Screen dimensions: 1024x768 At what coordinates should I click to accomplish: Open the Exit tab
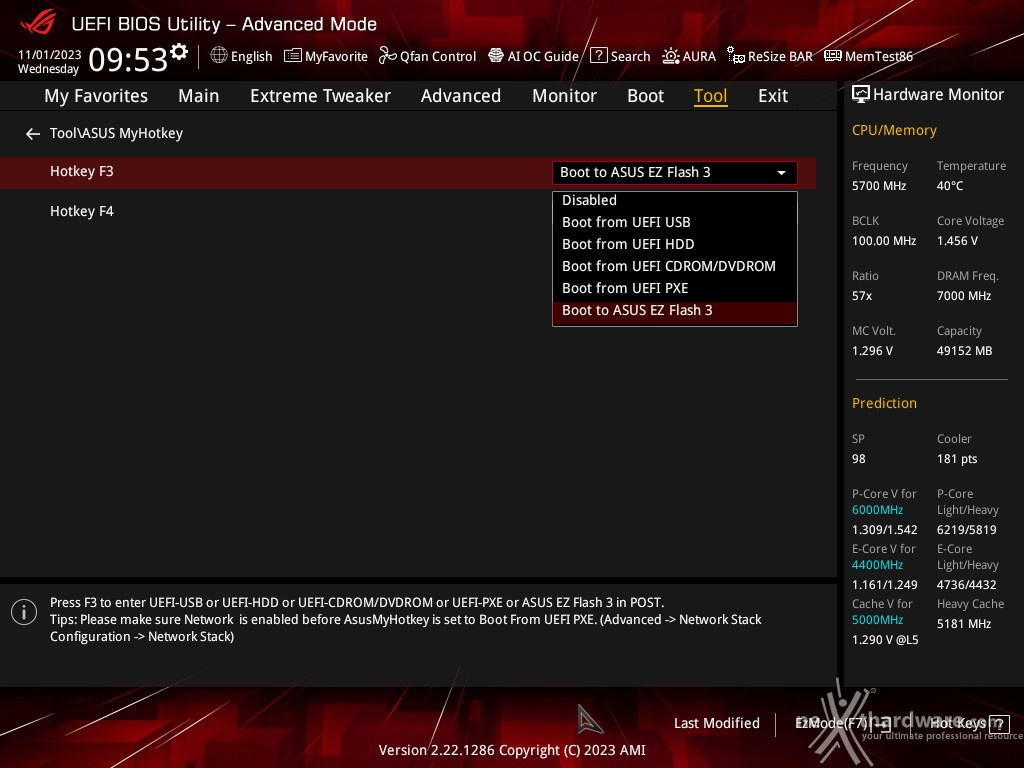click(x=773, y=96)
